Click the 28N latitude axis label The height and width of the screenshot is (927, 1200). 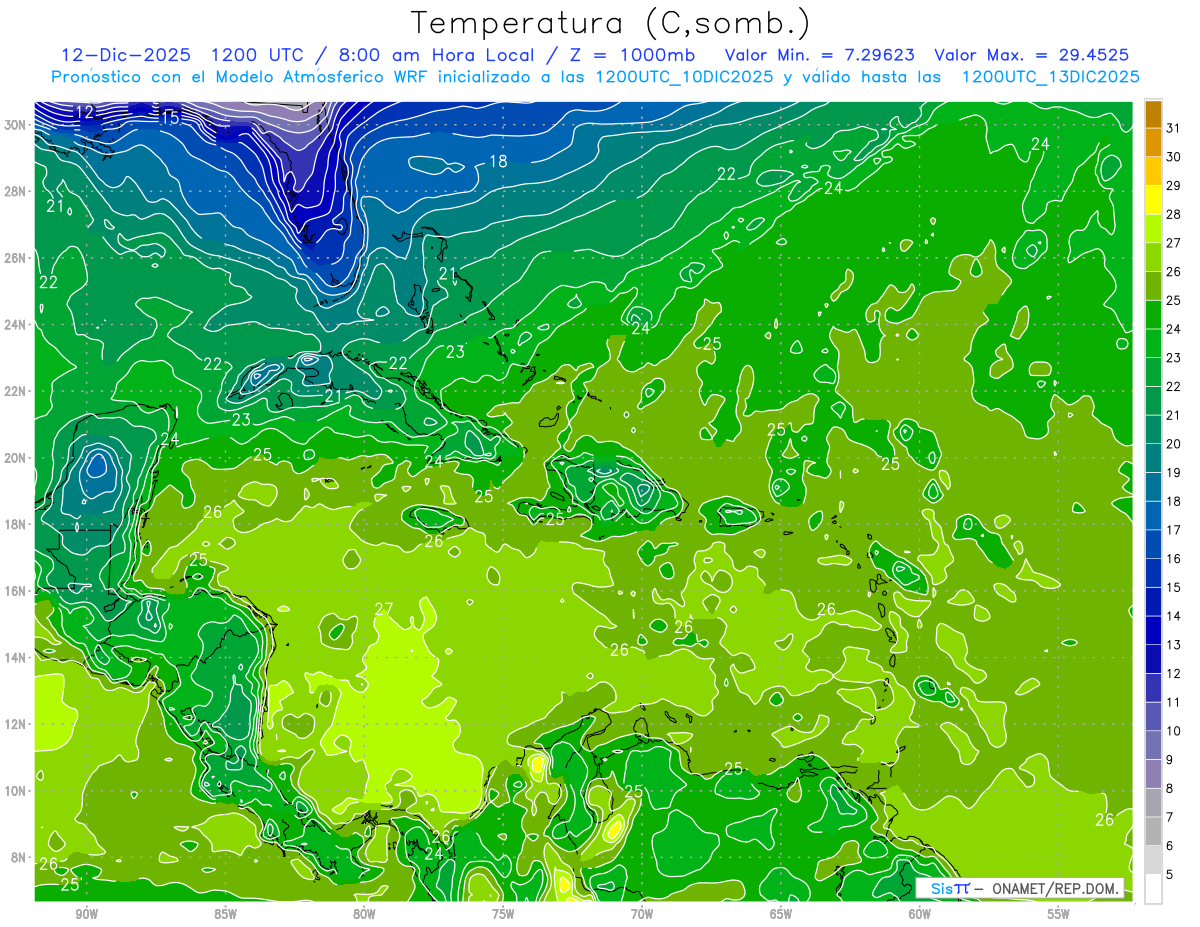point(15,191)
